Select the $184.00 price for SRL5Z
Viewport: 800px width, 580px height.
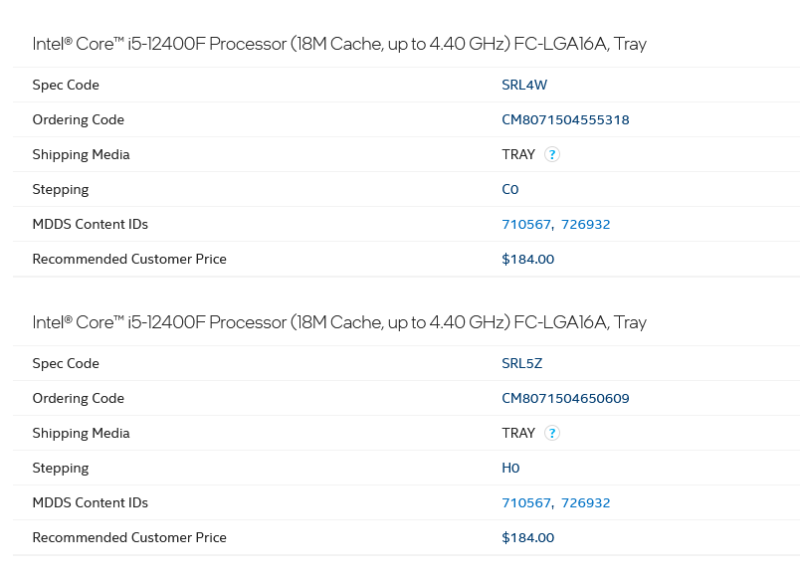528,537
